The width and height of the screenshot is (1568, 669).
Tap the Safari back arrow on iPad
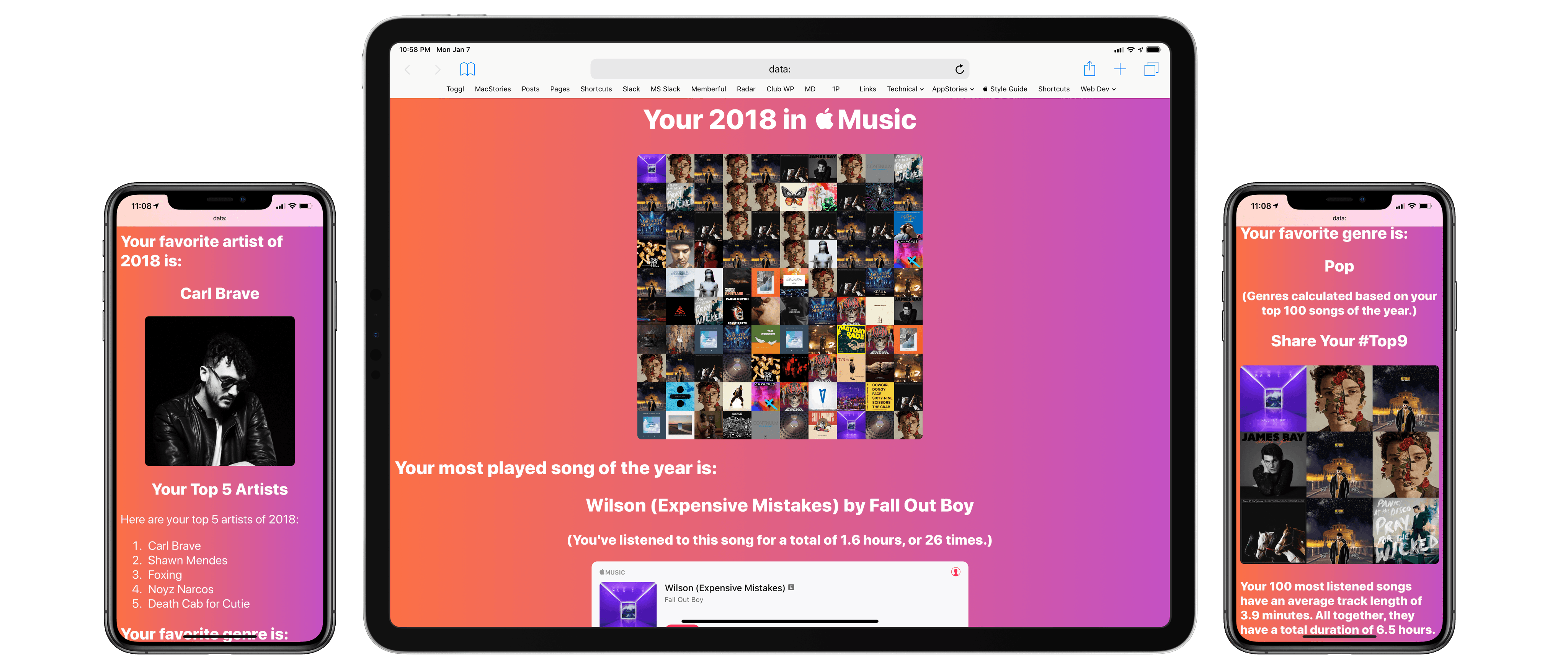click(408, 69)
